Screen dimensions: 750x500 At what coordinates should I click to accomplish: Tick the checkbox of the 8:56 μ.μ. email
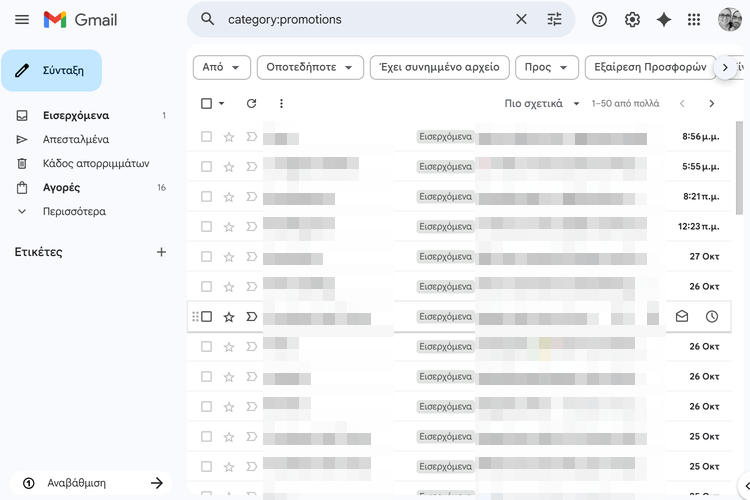click(x=207, y=137)
